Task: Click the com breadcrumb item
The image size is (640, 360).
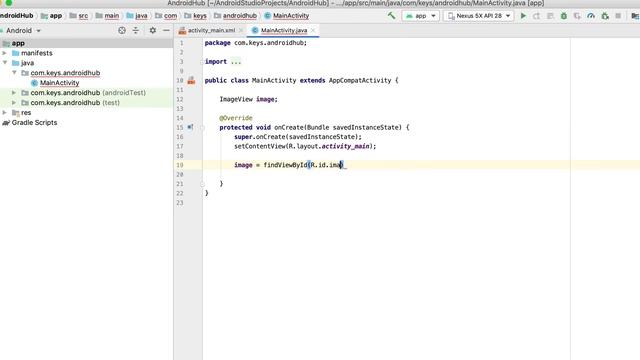Action: (x=166, y=16)
